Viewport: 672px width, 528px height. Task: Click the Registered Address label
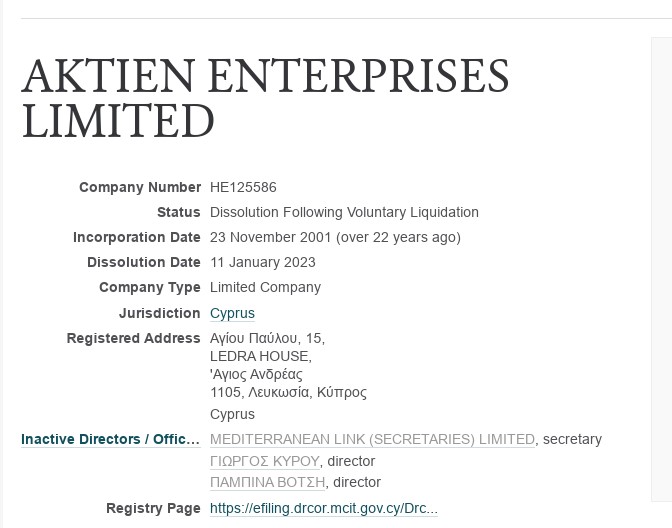[133, 338]
